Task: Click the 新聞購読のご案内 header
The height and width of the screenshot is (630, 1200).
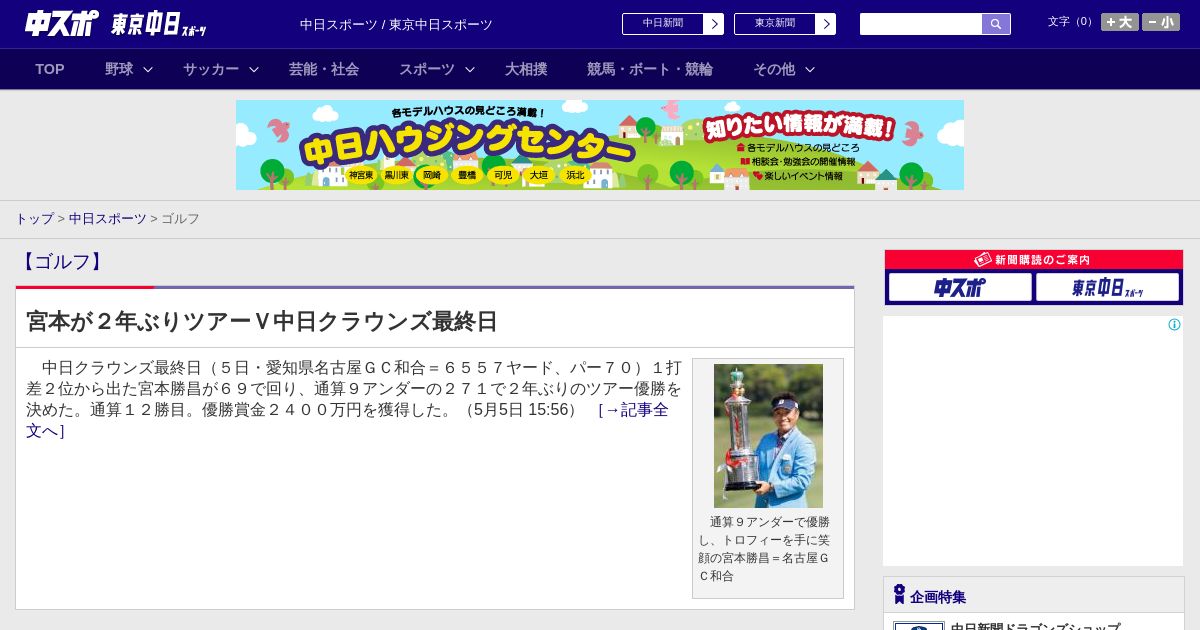Action: 1034,260
